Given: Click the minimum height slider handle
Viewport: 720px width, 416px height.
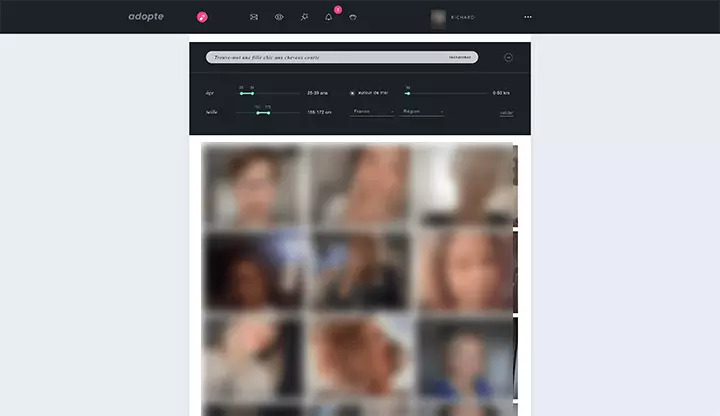Looking at the screenshot, I should 258,112.
